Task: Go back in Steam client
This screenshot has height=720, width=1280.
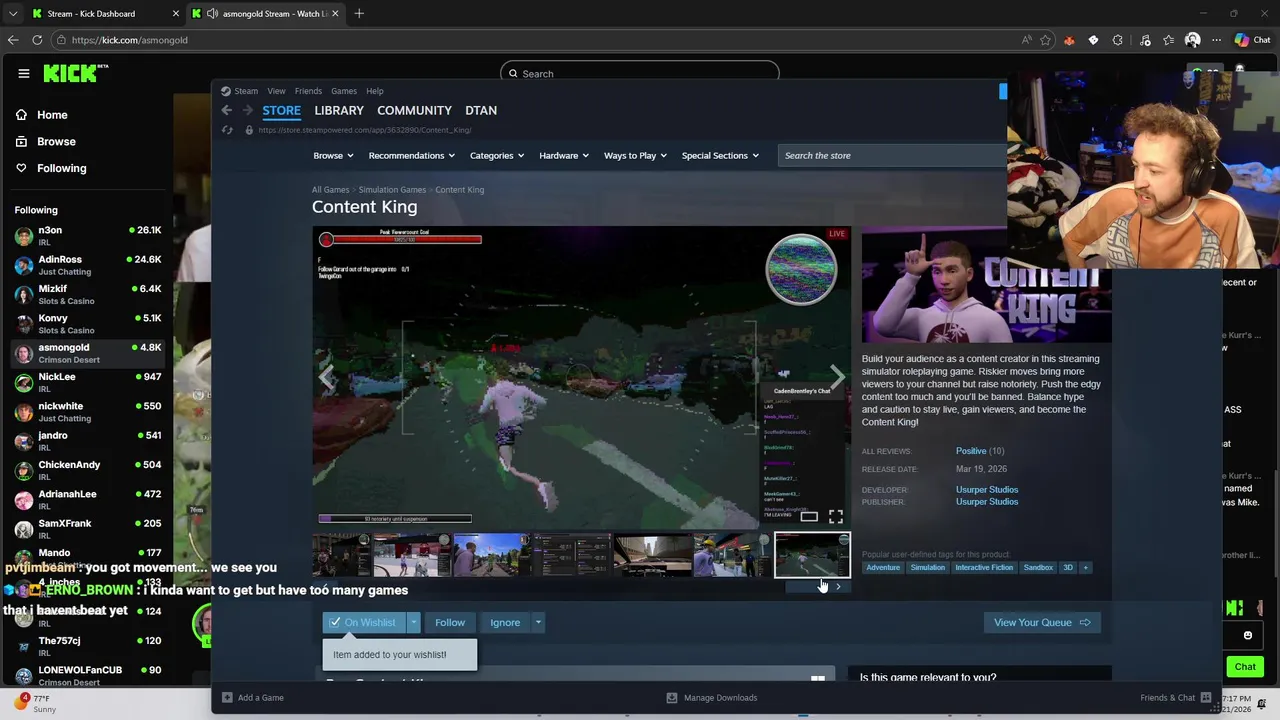Action: click(226, 110)
